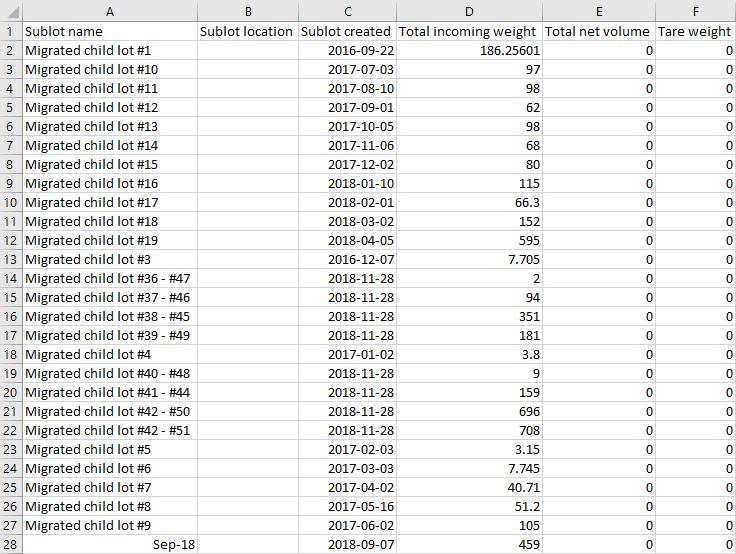Select the "Sublot name" header cell
Viewport: 736px width, 554px height.
[x=109, y=31]
